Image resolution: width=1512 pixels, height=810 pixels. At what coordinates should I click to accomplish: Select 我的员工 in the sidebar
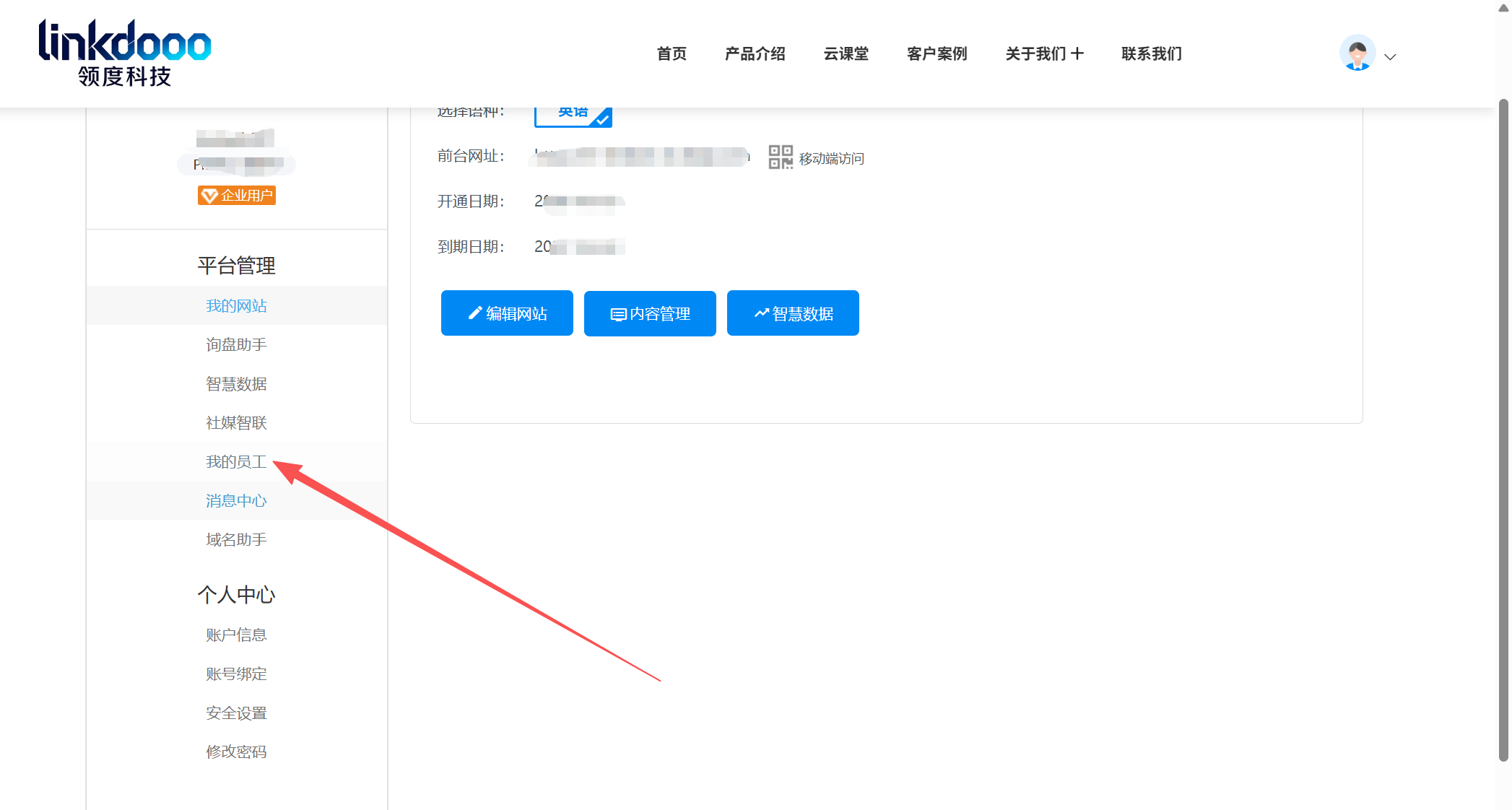[x=236, y=461]
